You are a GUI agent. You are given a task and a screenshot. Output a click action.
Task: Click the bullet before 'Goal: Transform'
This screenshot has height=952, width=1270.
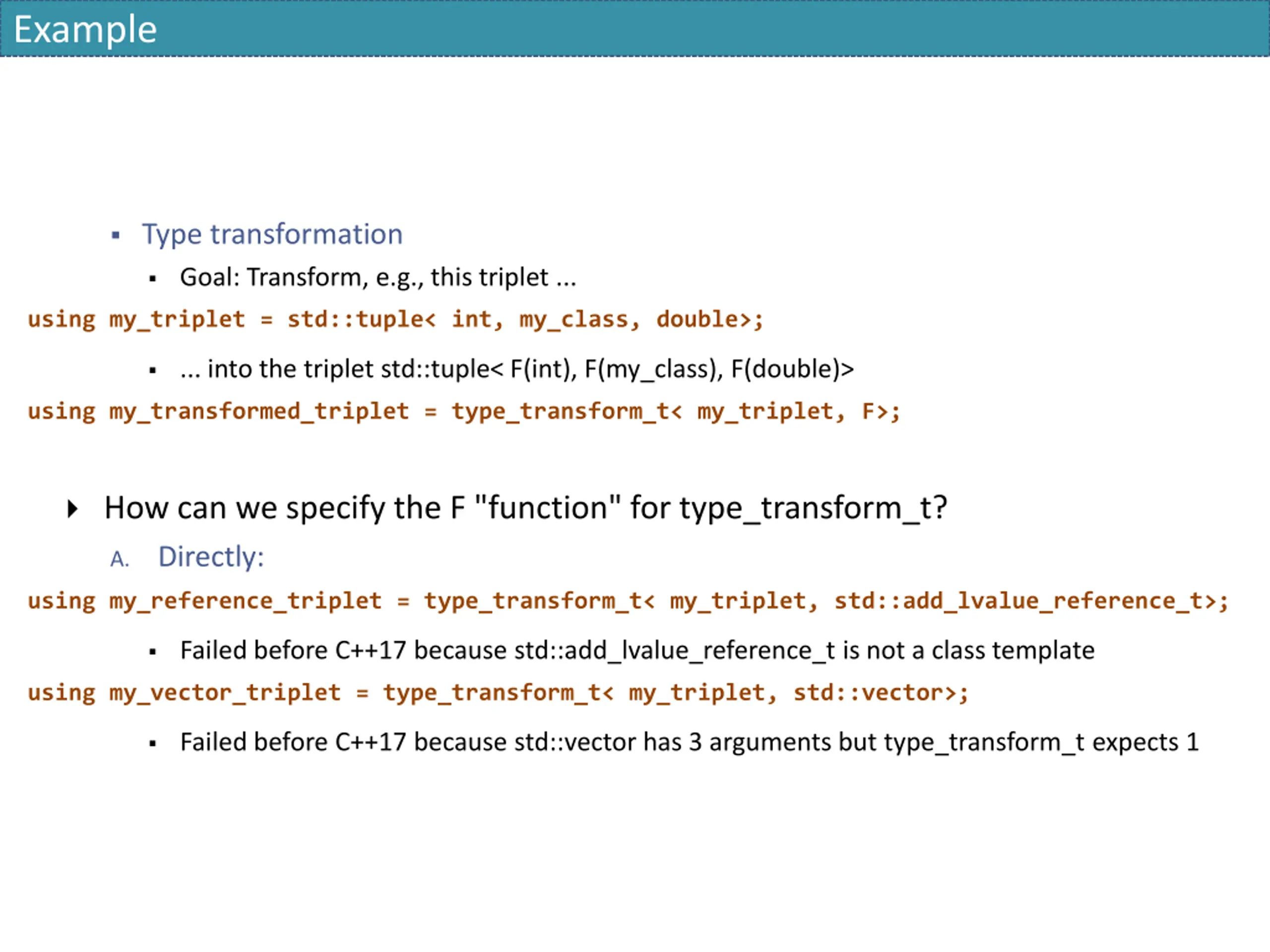coord(152,279)
